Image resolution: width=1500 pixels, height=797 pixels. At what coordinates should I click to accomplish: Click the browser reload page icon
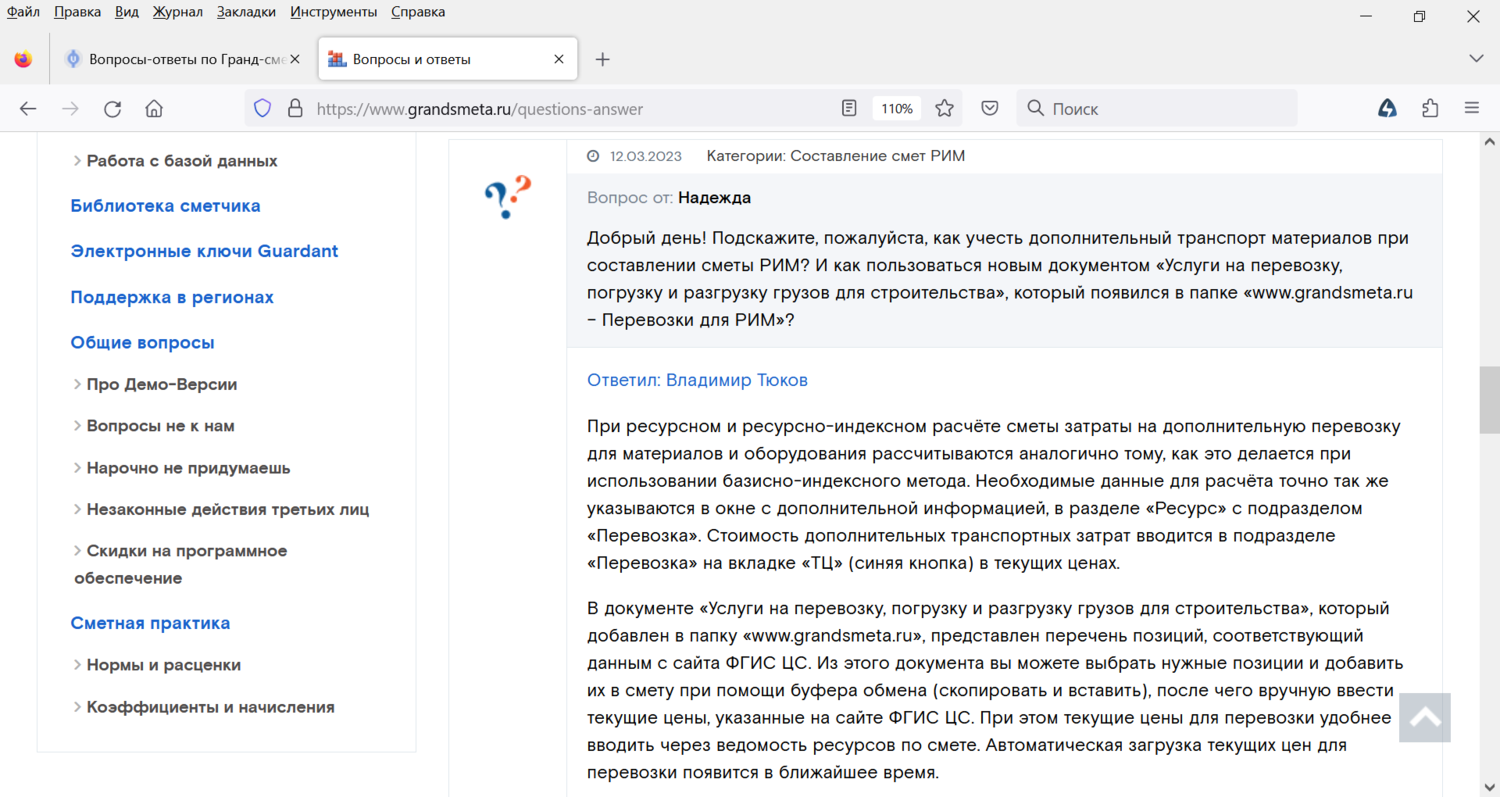(x=112, y=109)
